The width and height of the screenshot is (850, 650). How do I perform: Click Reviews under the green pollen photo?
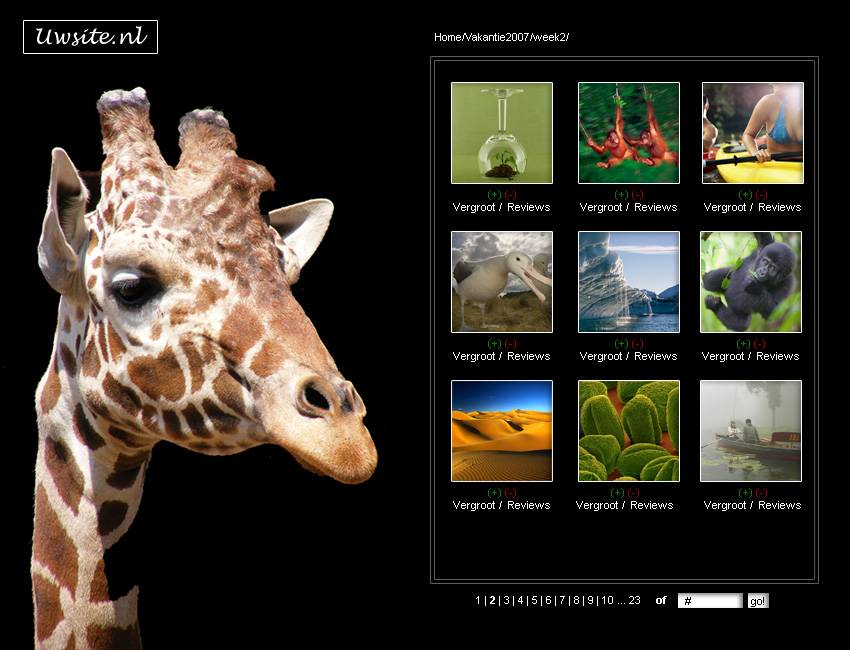[x=652, y=506]
